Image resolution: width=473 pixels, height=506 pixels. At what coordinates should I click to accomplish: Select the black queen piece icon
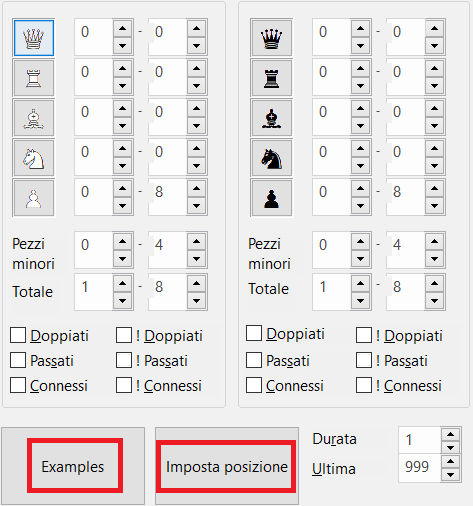click(271, 38)
